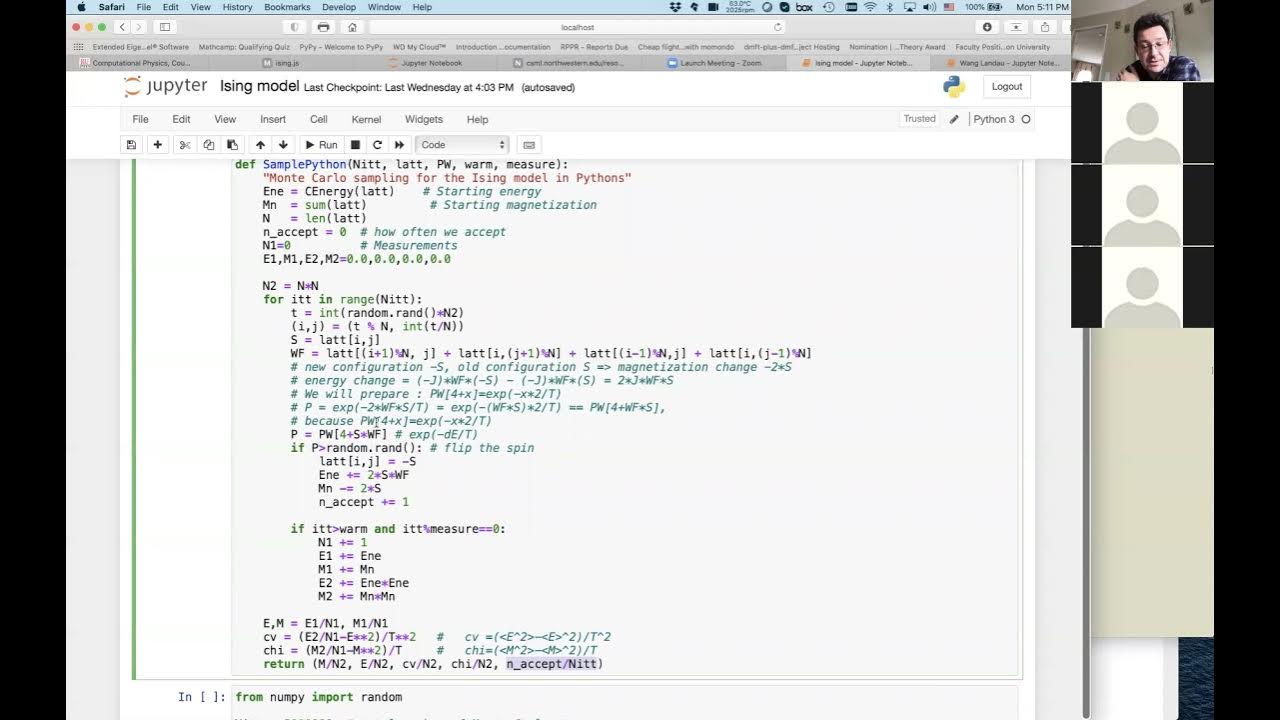Log out of Jupyter
Viewport: 1280px width, 720px height.
click(1007, 87)
